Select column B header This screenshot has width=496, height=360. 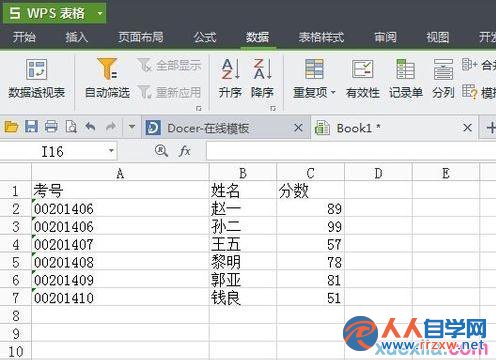pyautogui.click(x=243, y=173)
